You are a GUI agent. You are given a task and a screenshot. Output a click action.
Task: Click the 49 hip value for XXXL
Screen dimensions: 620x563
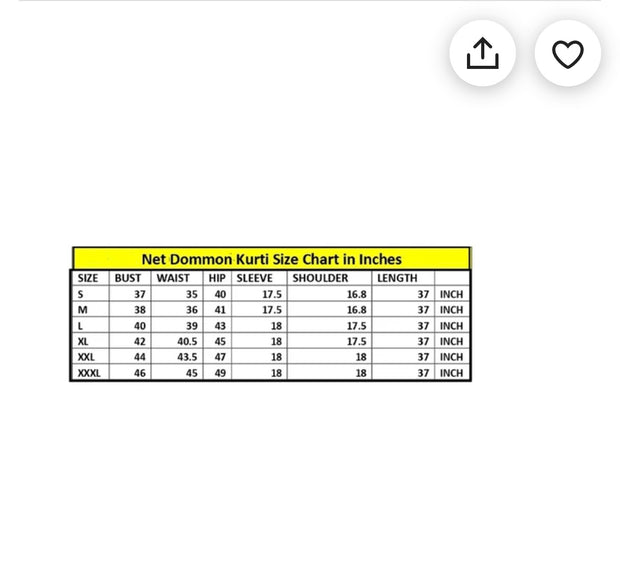pyautogui.click(x=220, y=373)
